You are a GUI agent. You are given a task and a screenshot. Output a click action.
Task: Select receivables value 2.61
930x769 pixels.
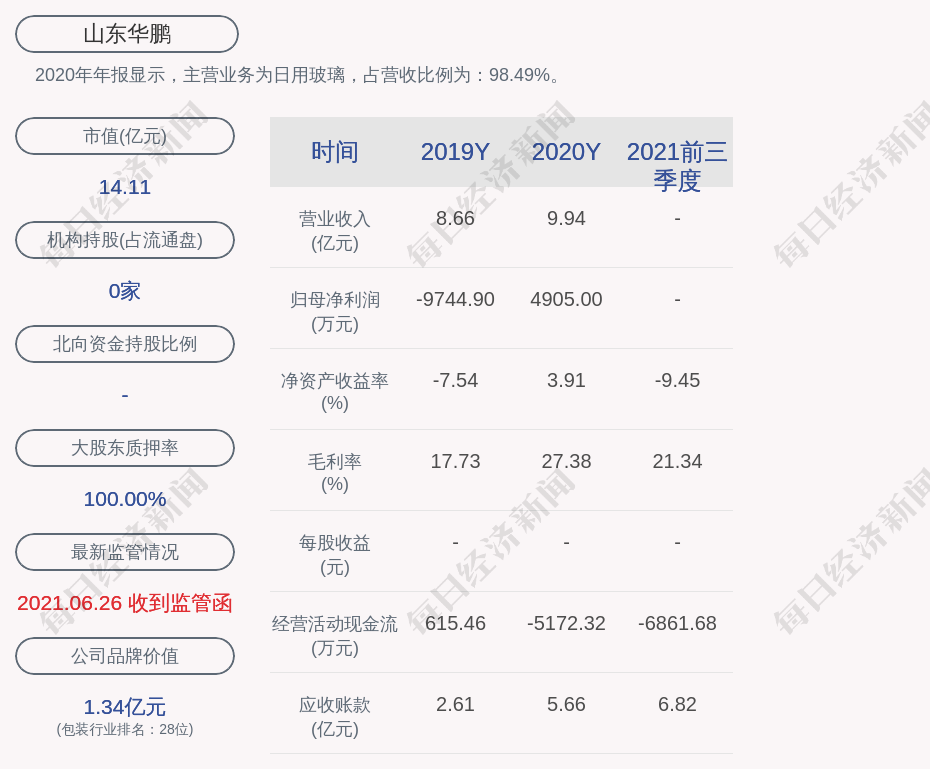(455, 704)
